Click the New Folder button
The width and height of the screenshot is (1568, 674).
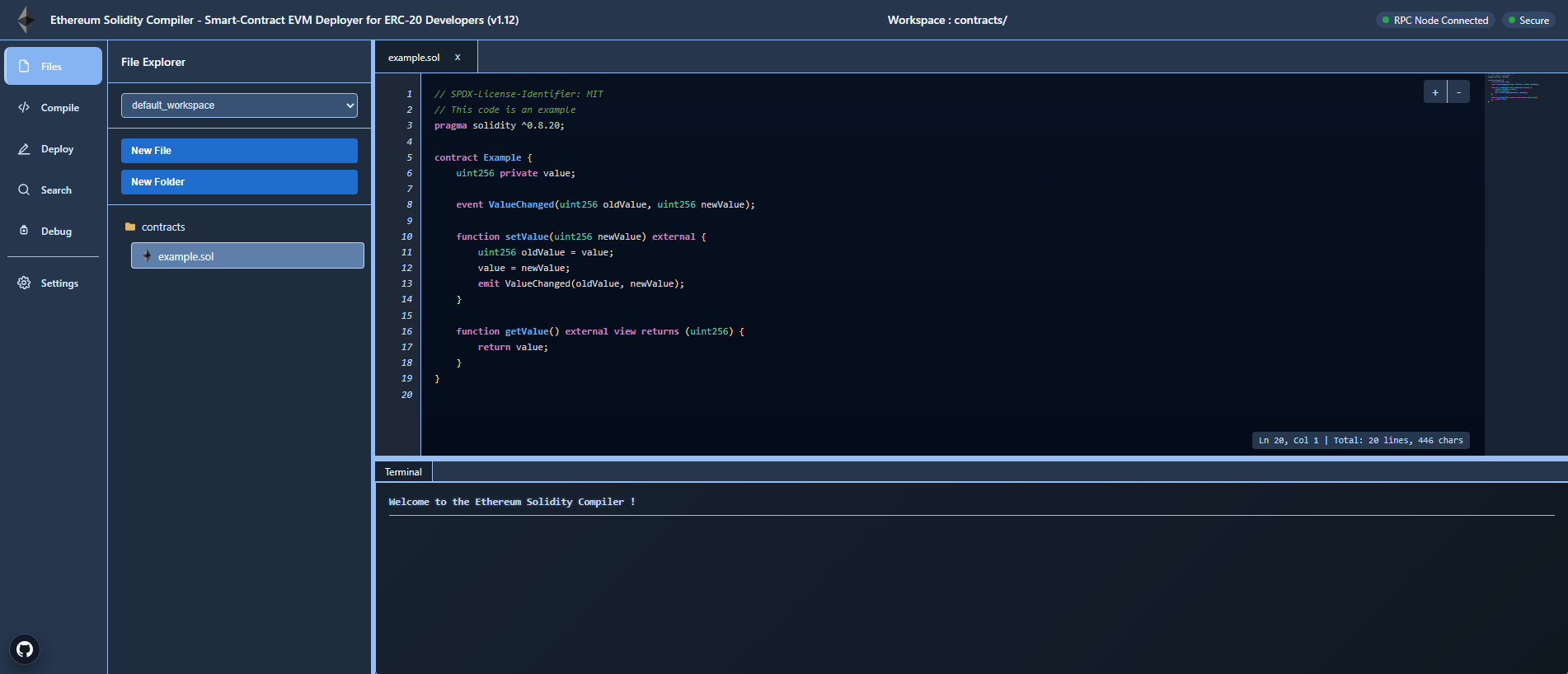pos(239,182)
